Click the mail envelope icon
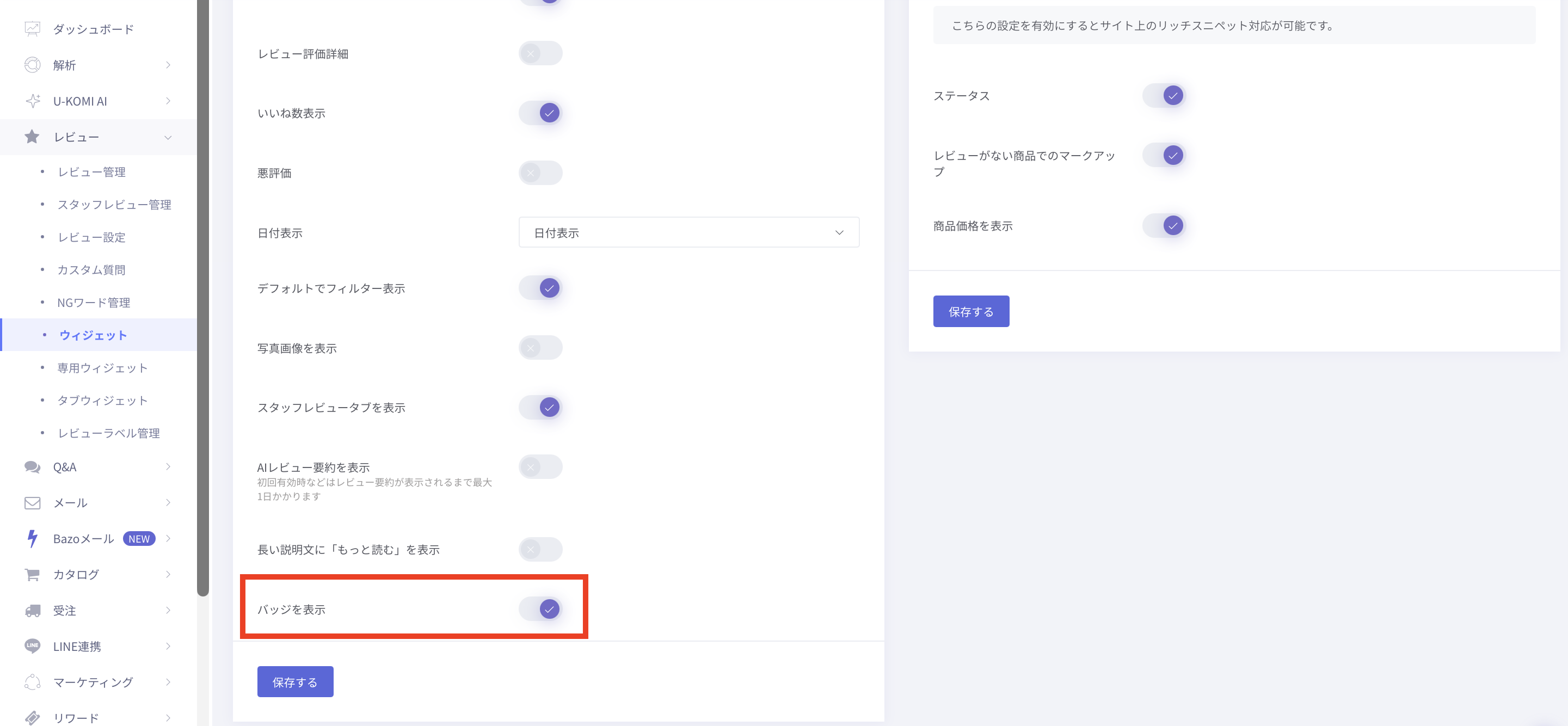 coord(32,503)
